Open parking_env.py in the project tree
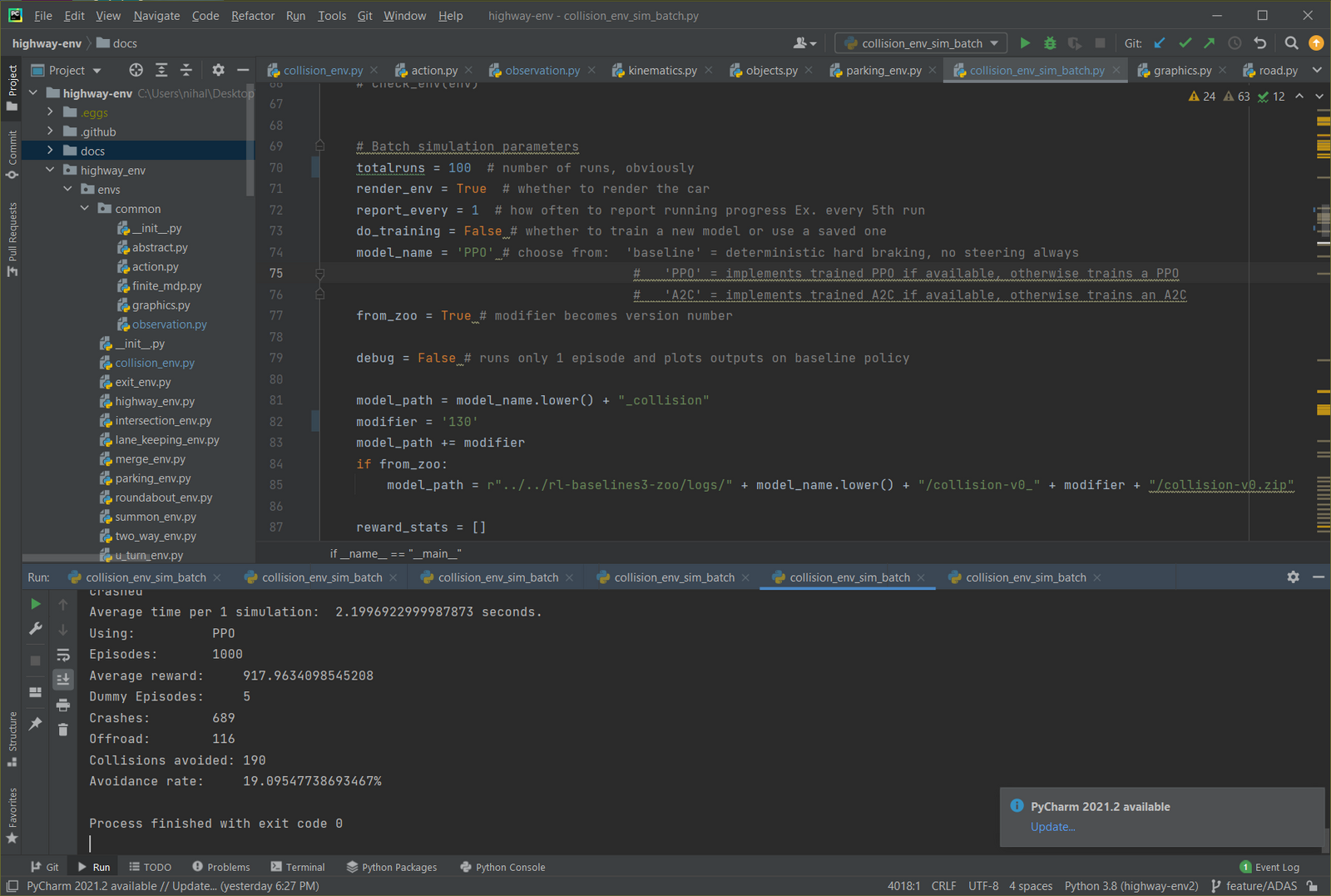The height and width of the screenshot is (896, 1331). 152,478
